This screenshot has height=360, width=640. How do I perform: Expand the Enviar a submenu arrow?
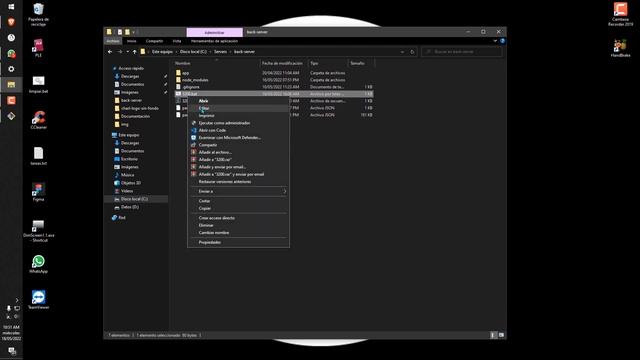[x=284, y=191]
